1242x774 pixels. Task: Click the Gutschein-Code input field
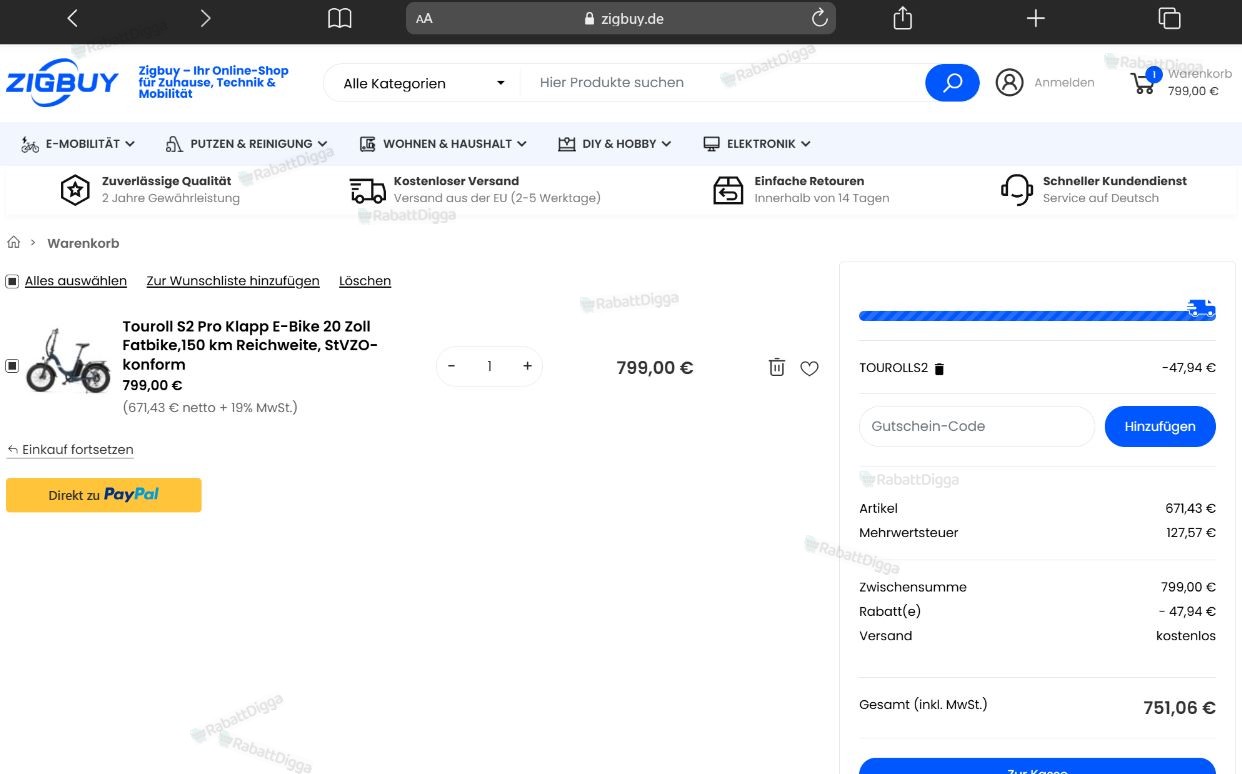[977, 426]
